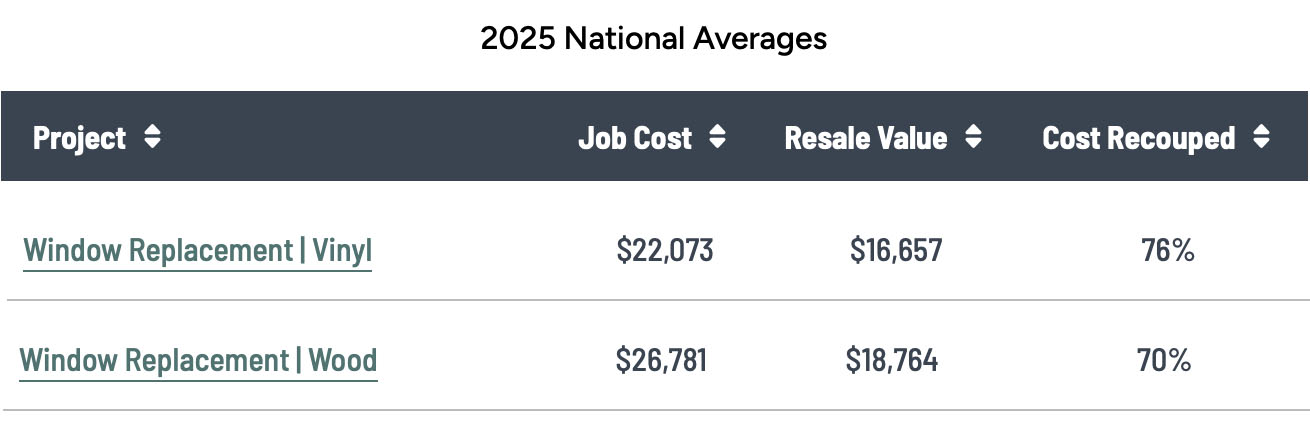Click the Project column header label

point(80,138)
